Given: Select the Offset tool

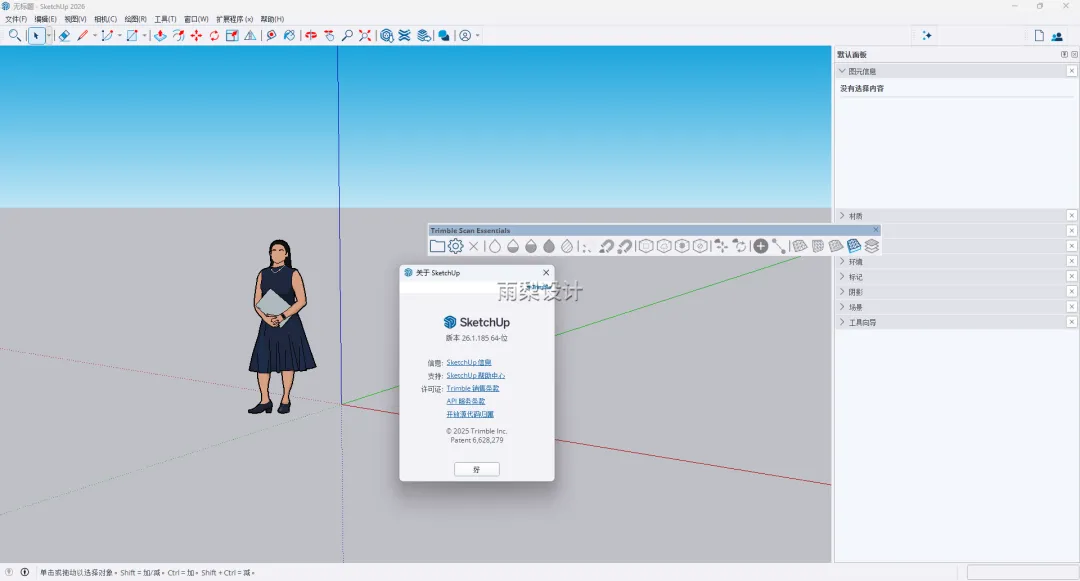Looking at the screenshot, I should point(178,35).
